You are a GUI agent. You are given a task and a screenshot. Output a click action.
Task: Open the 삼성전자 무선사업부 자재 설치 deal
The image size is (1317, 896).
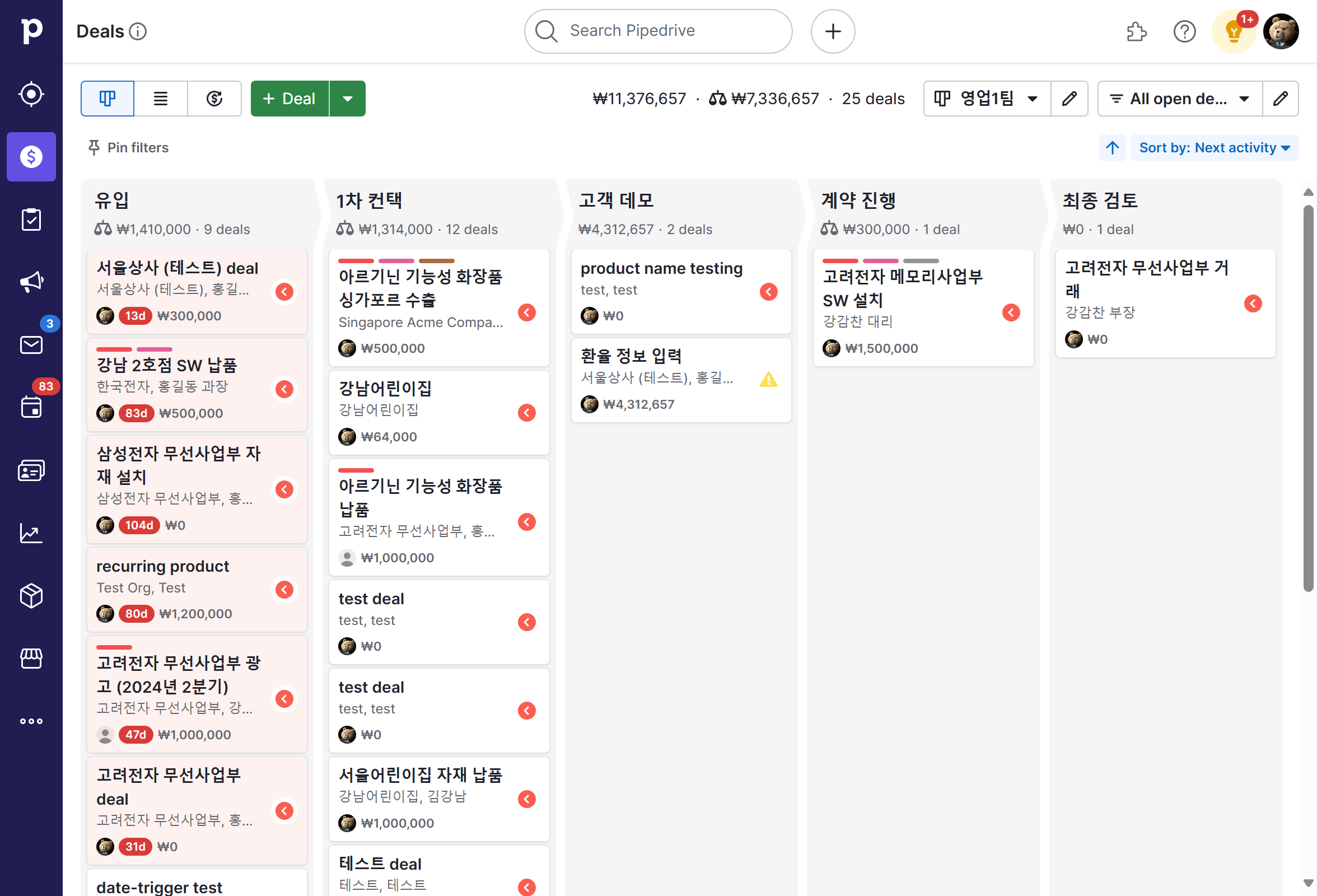197,489
